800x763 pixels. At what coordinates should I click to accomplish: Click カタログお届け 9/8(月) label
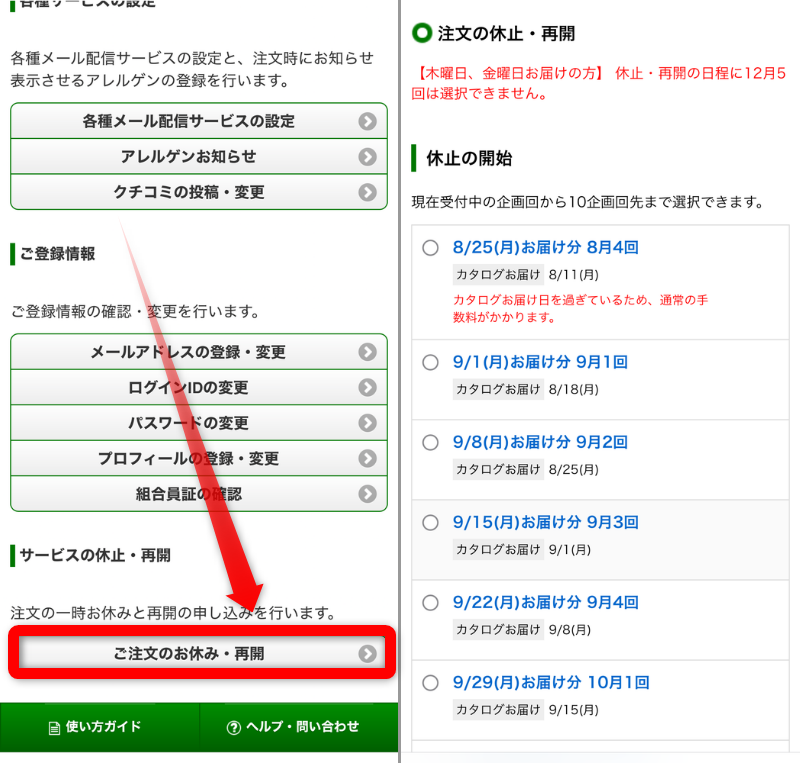coord(522,630)
